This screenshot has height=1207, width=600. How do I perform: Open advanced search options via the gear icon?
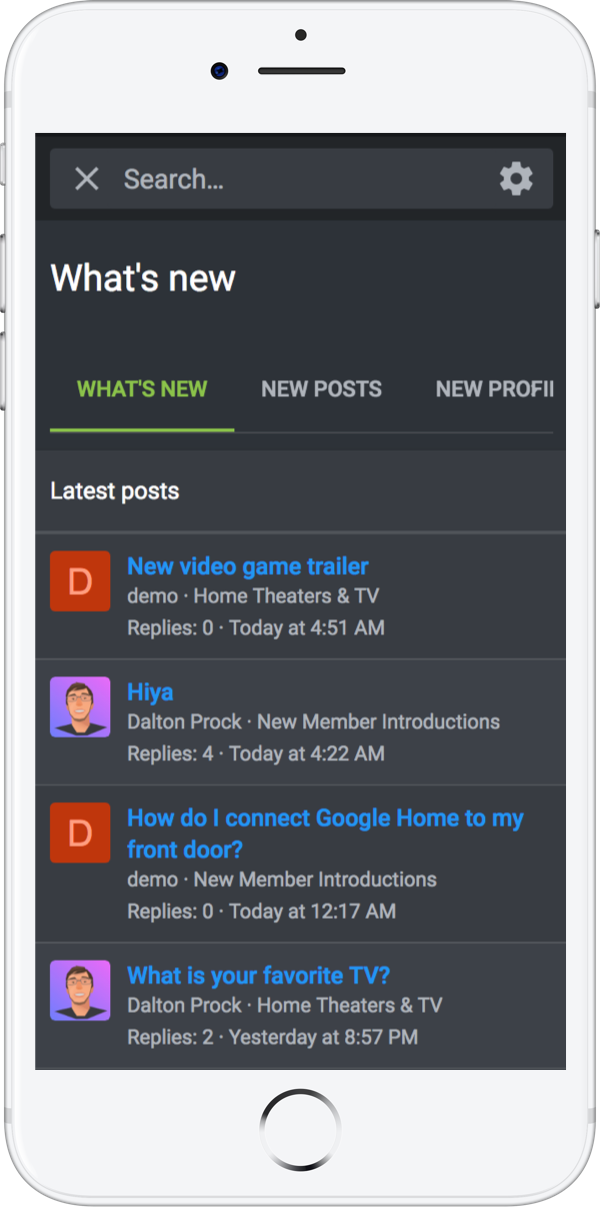pos(516,179)
